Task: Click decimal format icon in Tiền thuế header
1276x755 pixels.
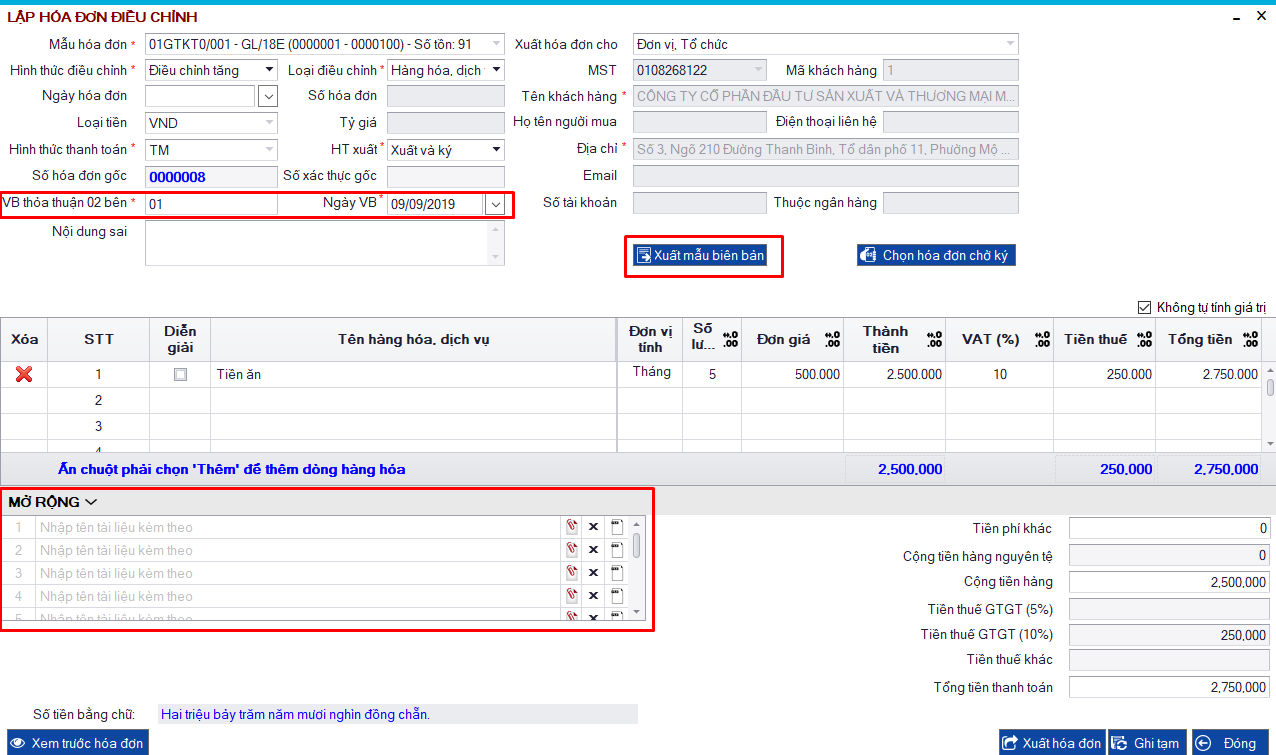Action: tap(1145, 340)
